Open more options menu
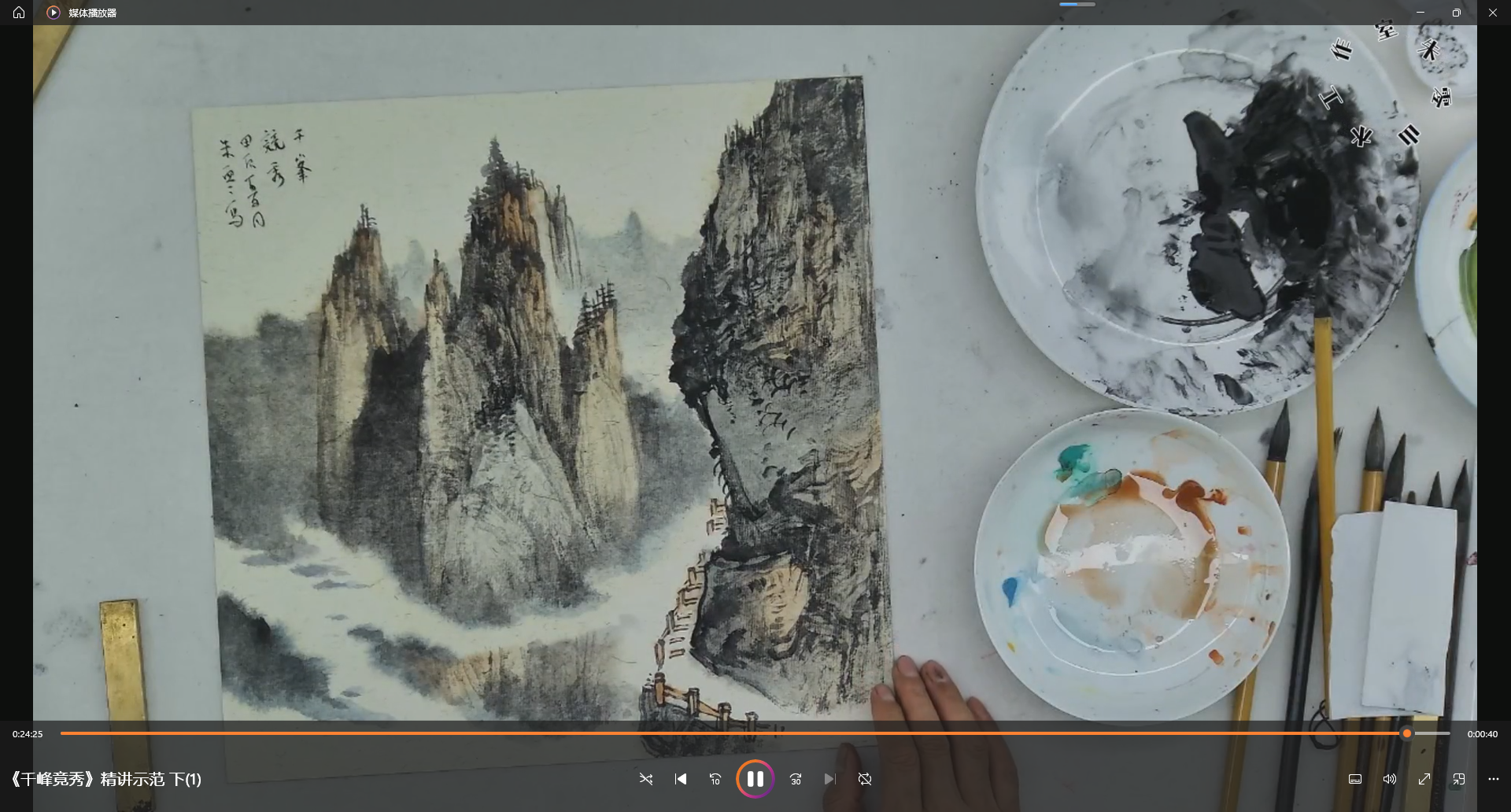1511x812 pixels. [1494, 779]
